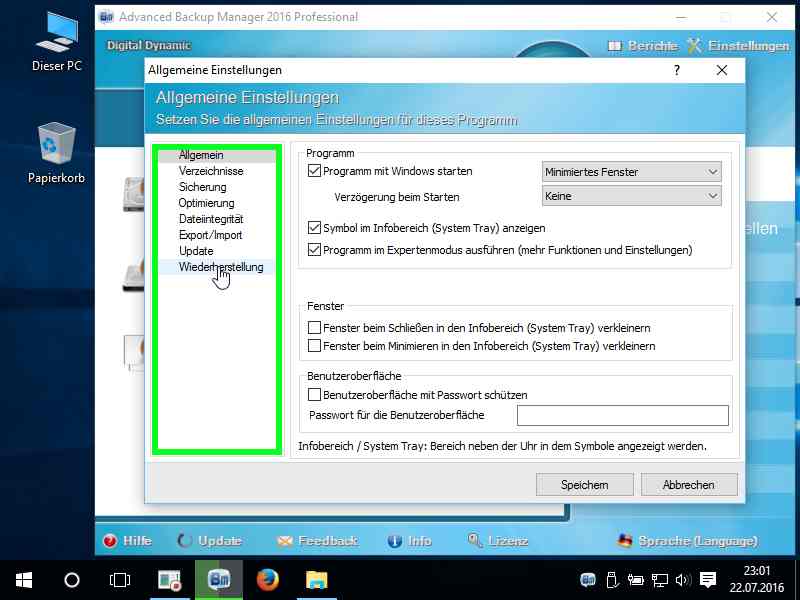Open the Action Center notification icon
Viewport: 800px width, 600px height.
pyautogui.click(x=708, y=580)
